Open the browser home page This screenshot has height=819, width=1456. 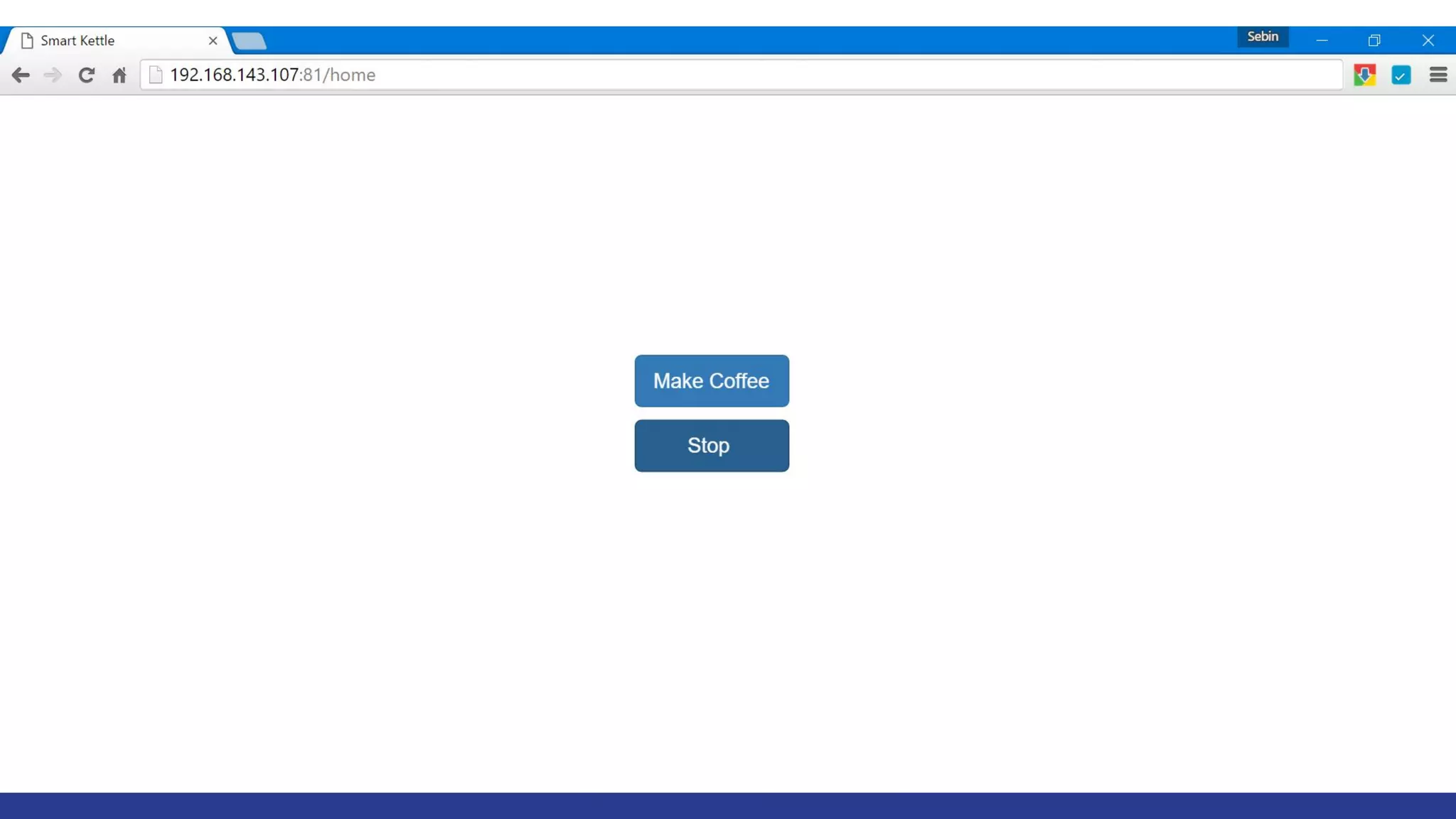pos(119,75)
